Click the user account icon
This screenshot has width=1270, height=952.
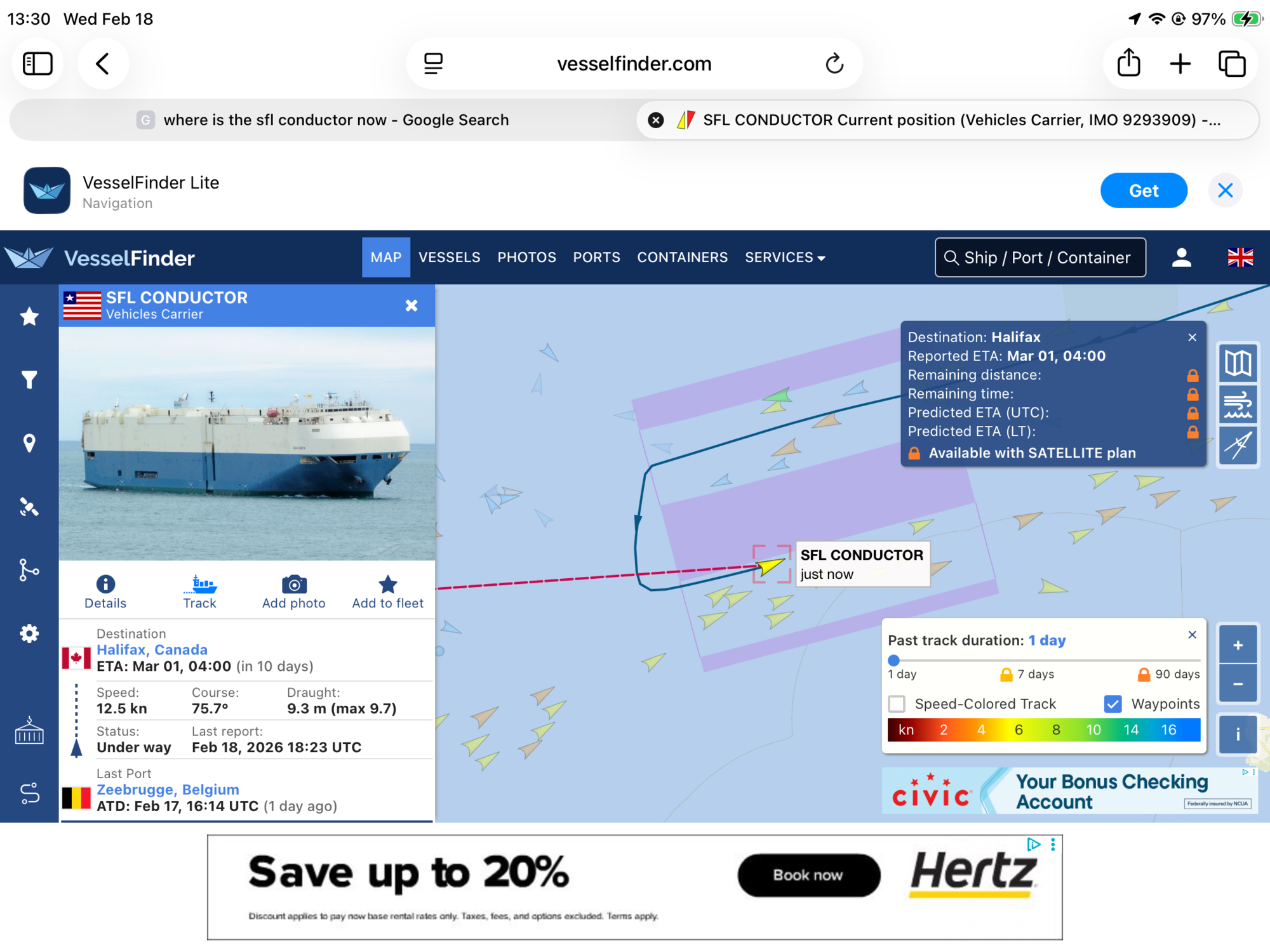pos(1181,258)
